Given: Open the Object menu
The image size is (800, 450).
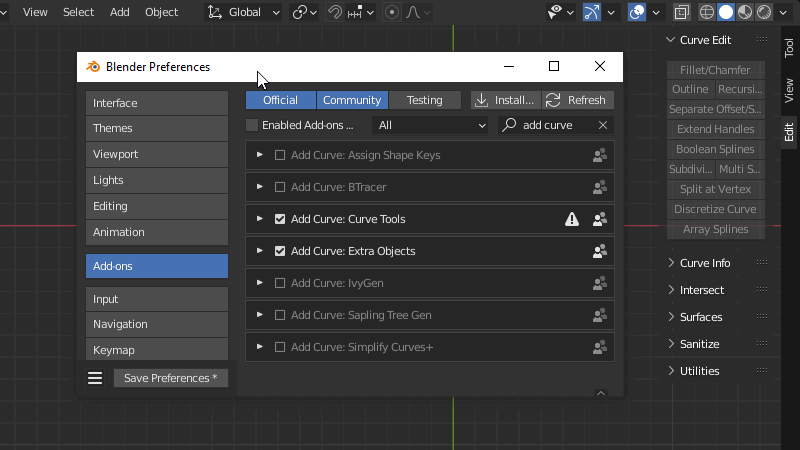Looking at the screenshot, I should [x=161, y=12].
